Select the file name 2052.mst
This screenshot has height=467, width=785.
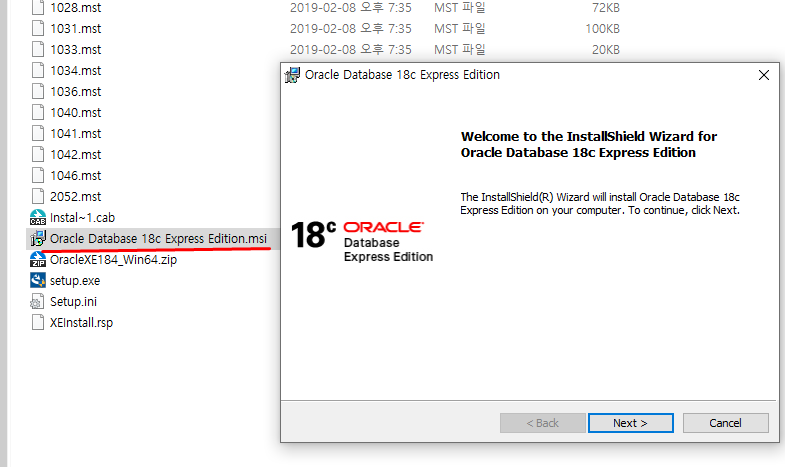click(x=76, y=197)
